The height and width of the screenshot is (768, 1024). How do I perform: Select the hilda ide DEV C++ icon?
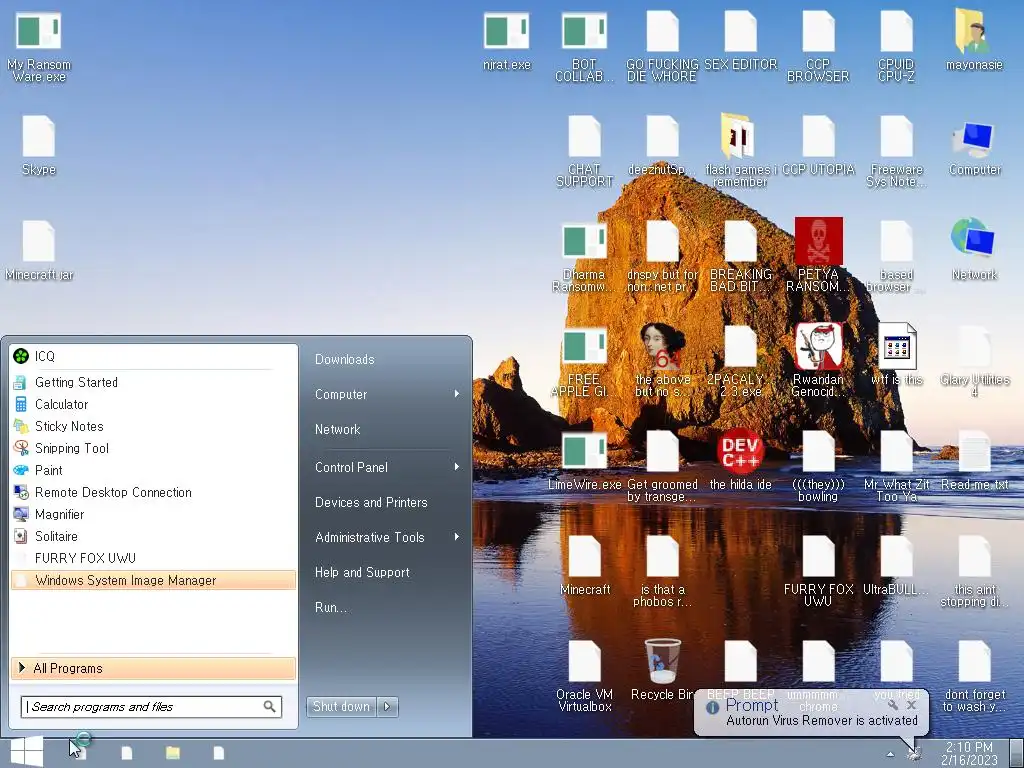point(740,460)
